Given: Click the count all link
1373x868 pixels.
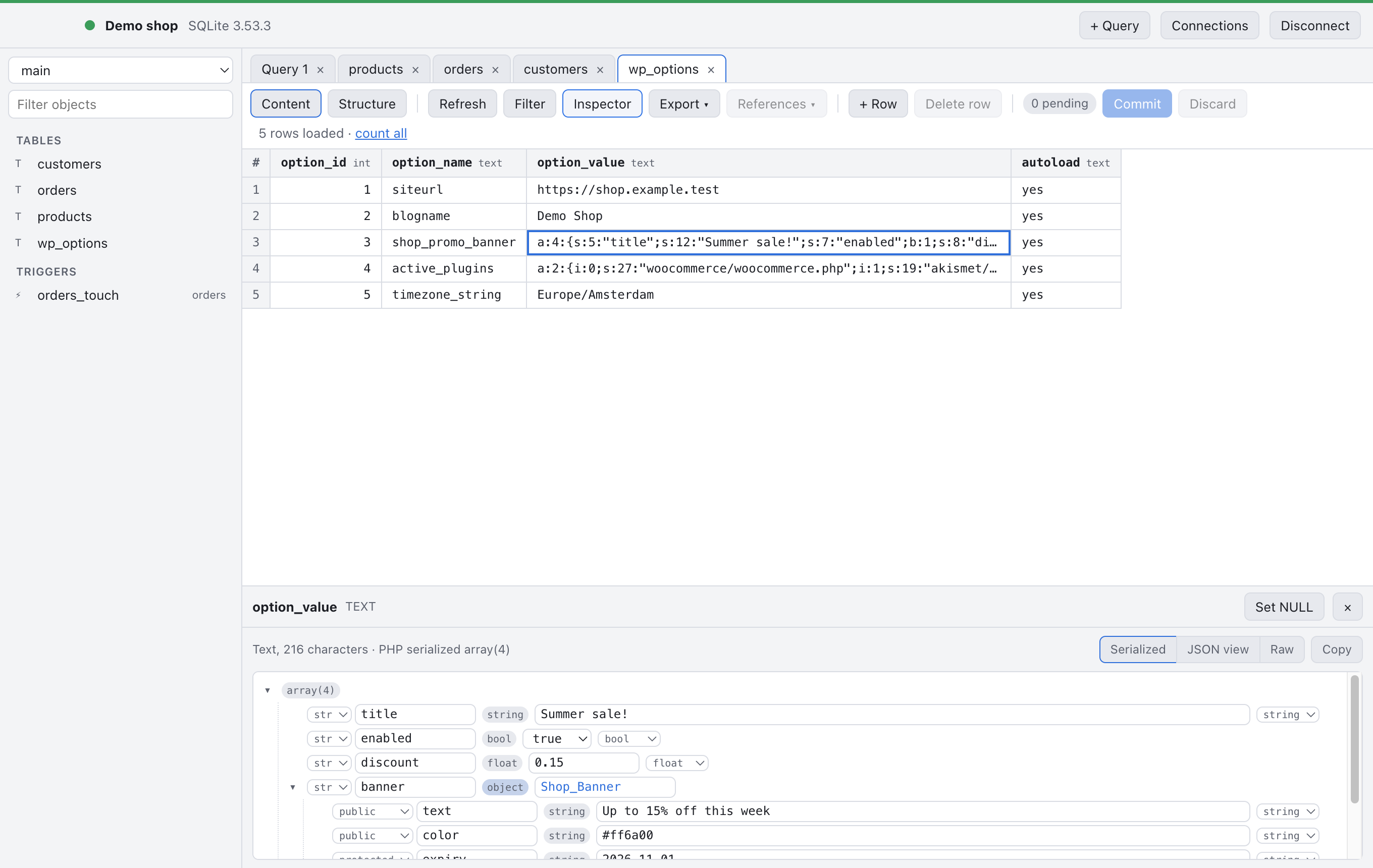Looking at the screenshot, I should point(381,133).
